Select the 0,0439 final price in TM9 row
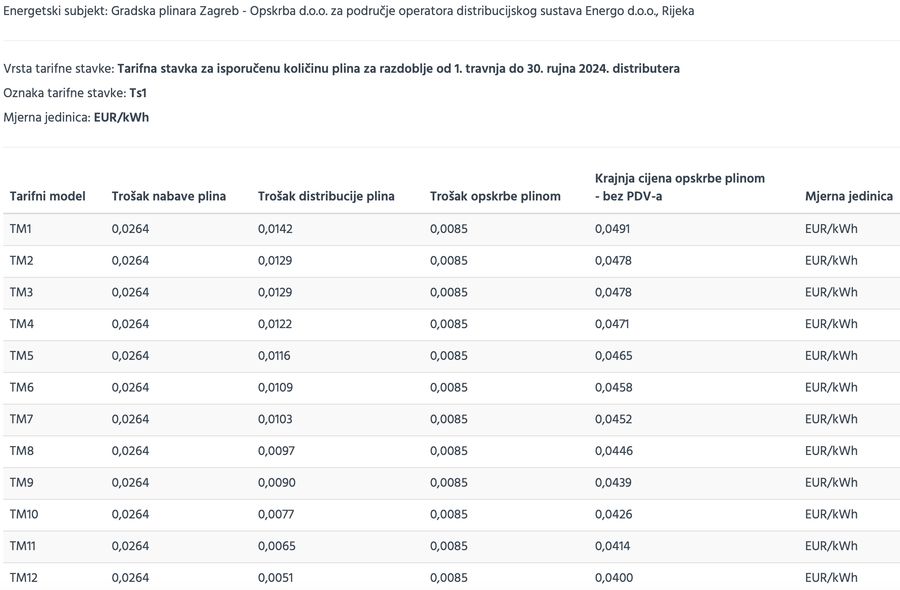The image size is (900, 590). coord(612,483)
